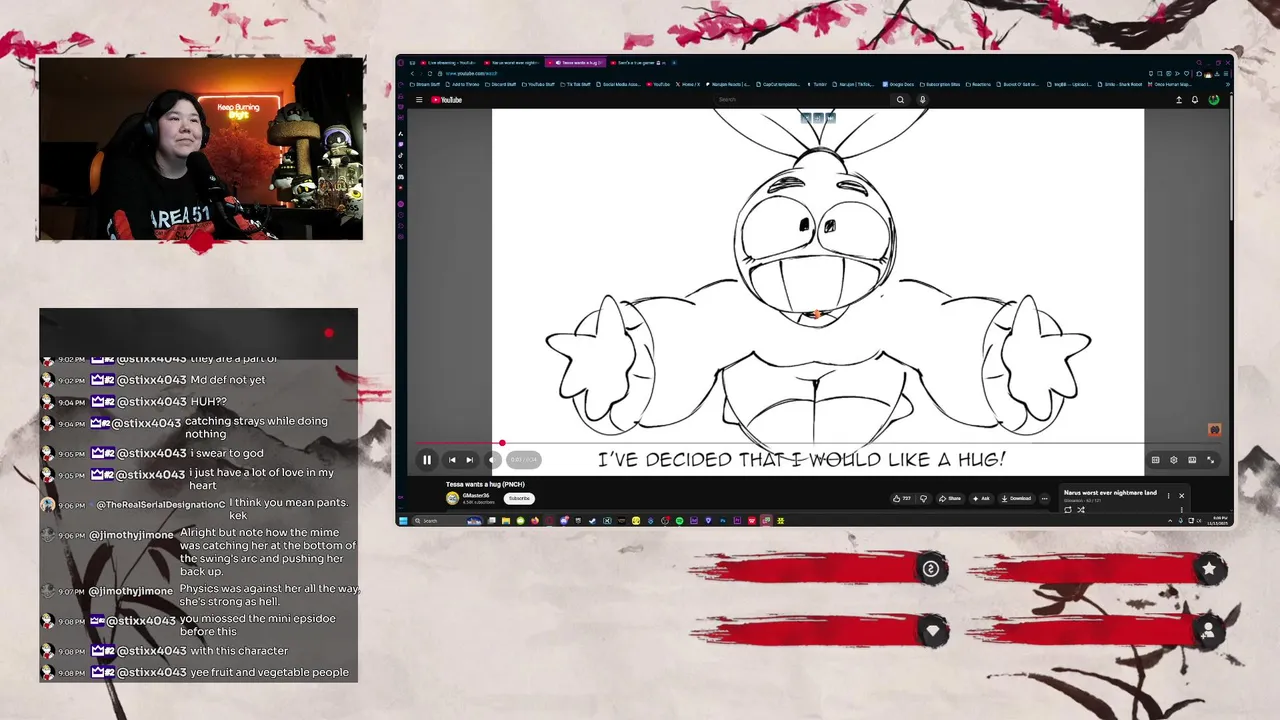The image size is (1280, 720).
Task: Open more actions ellipsis under video
Action: click(1045, 498)
